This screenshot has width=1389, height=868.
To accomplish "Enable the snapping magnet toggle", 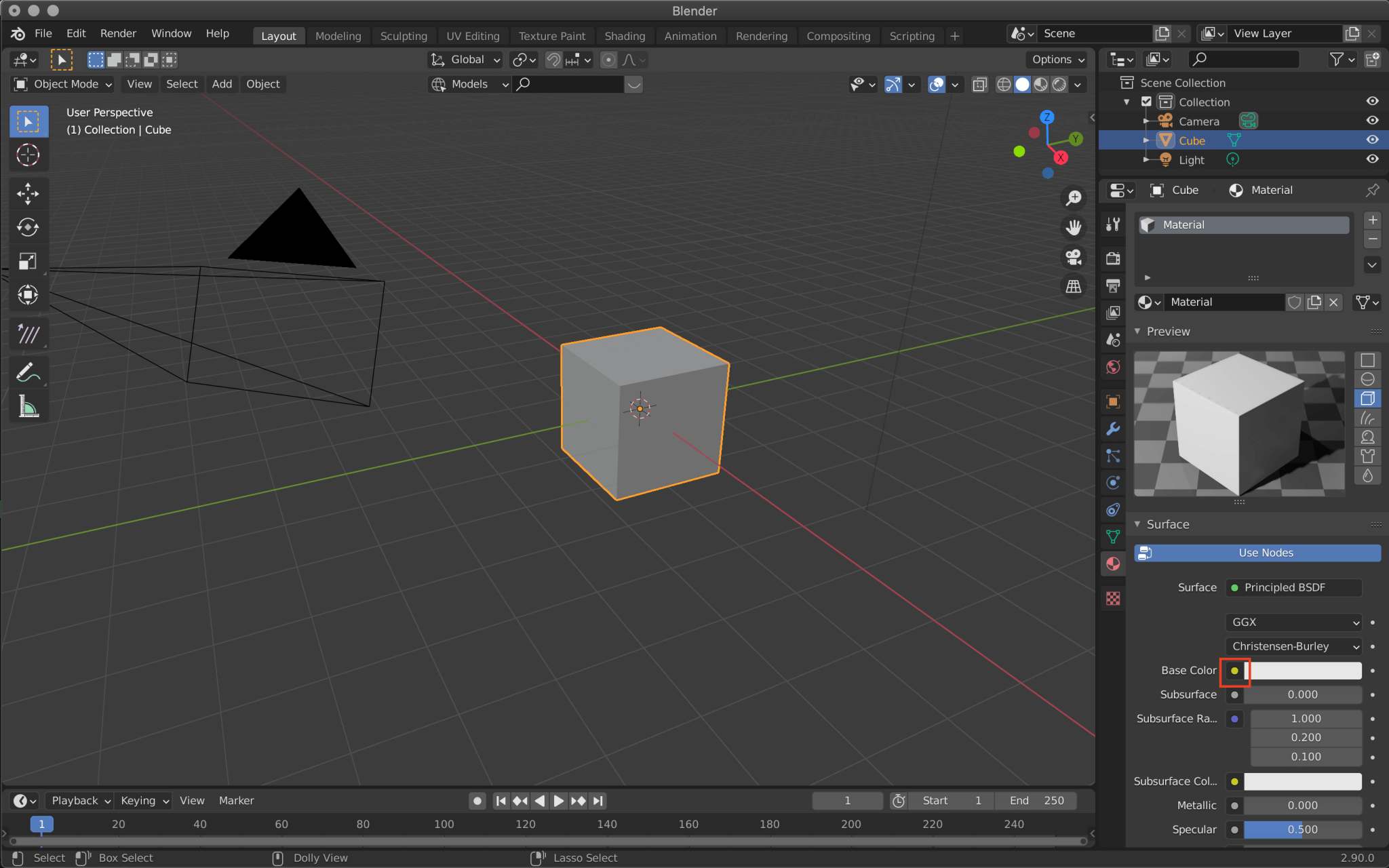I will point(553,60).
